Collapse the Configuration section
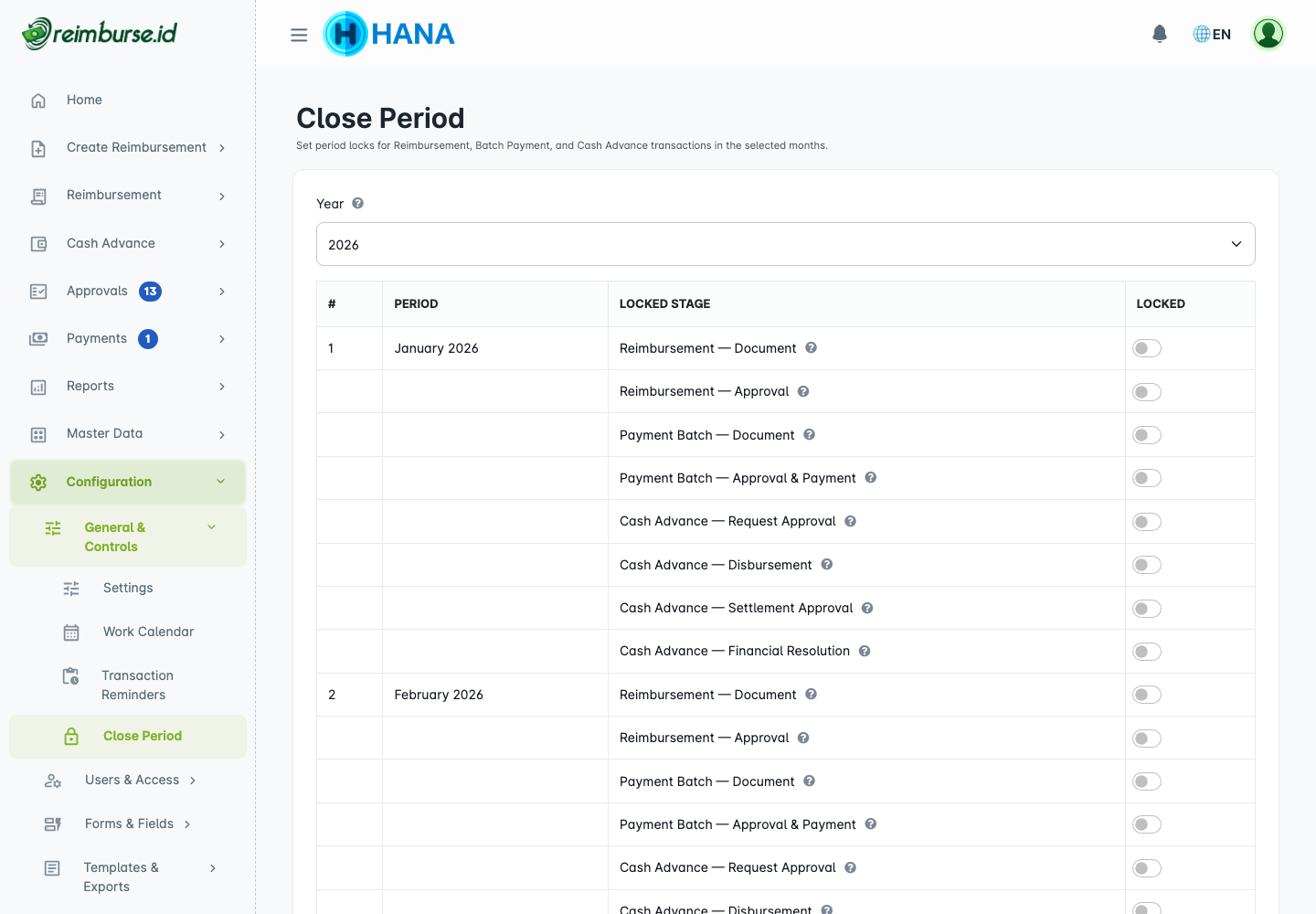Screen dimensions: 1316x914 pyautogui.click(x=128, y=482)
